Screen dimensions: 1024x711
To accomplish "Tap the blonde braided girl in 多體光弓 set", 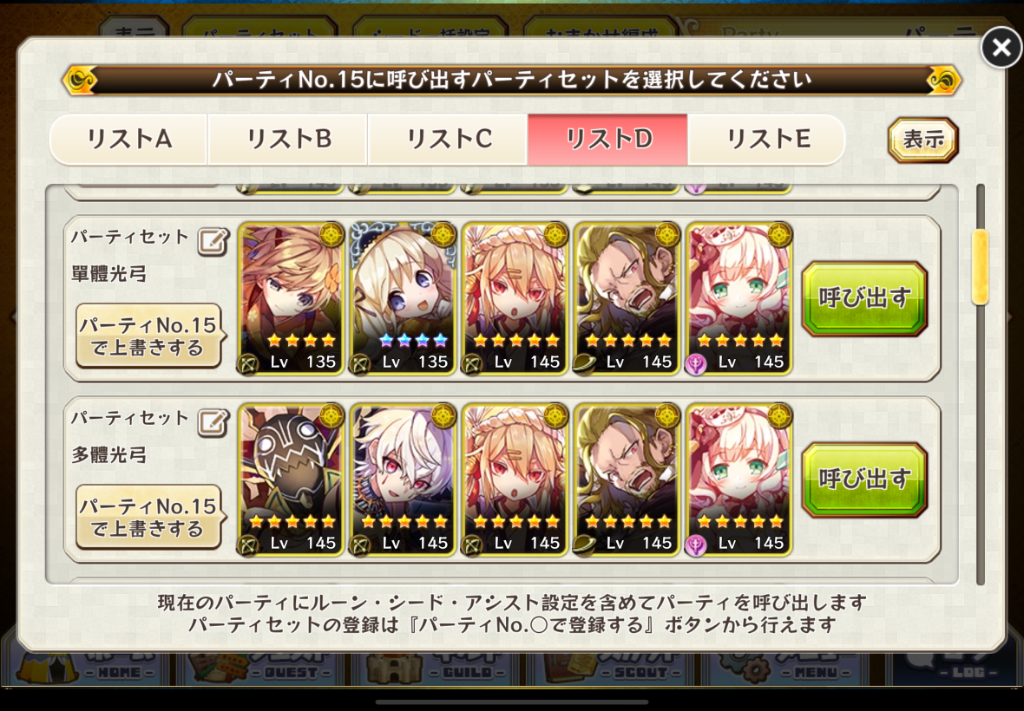I will [x=515, y=480].
